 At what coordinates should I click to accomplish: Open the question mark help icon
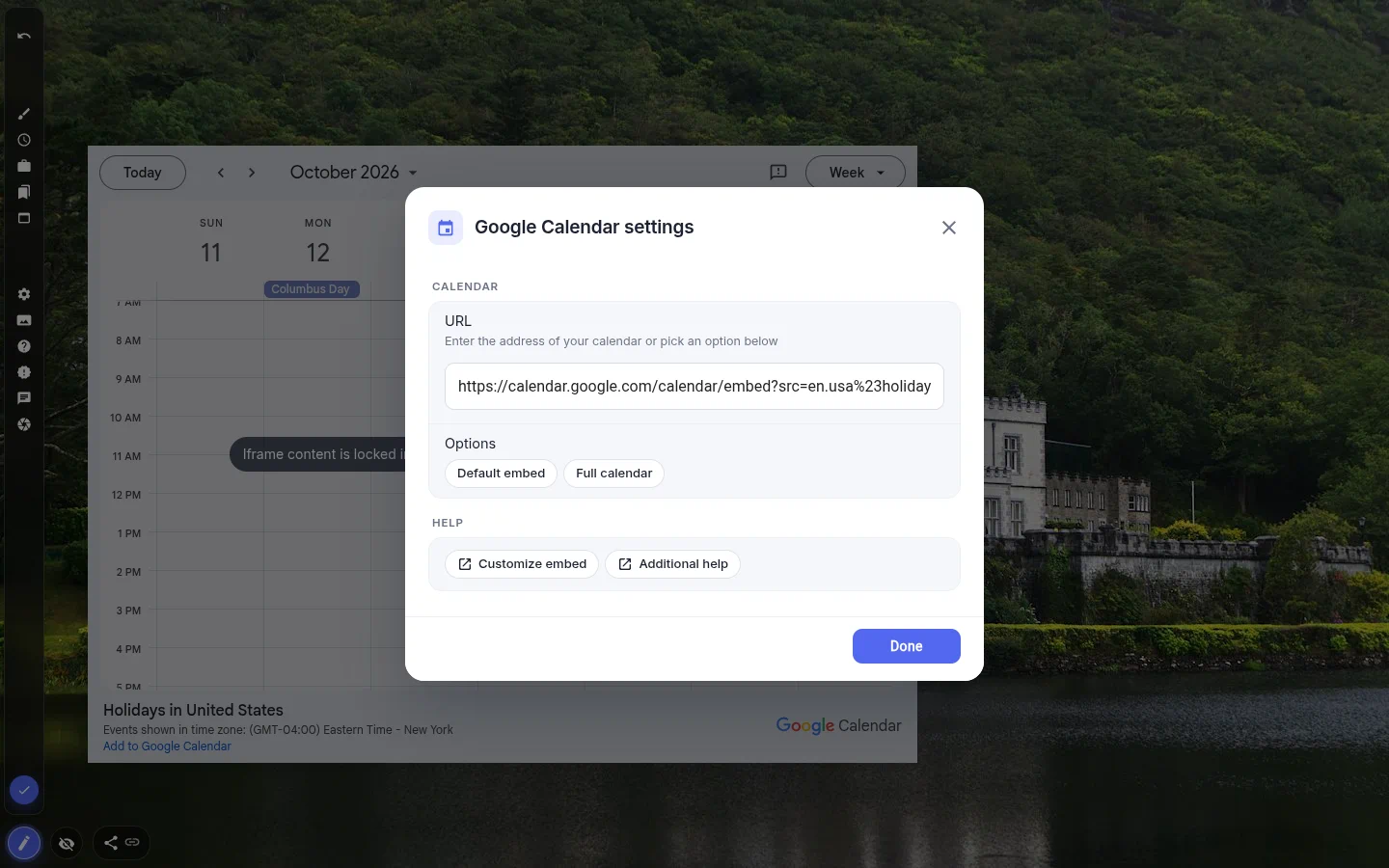click(24, 346)
